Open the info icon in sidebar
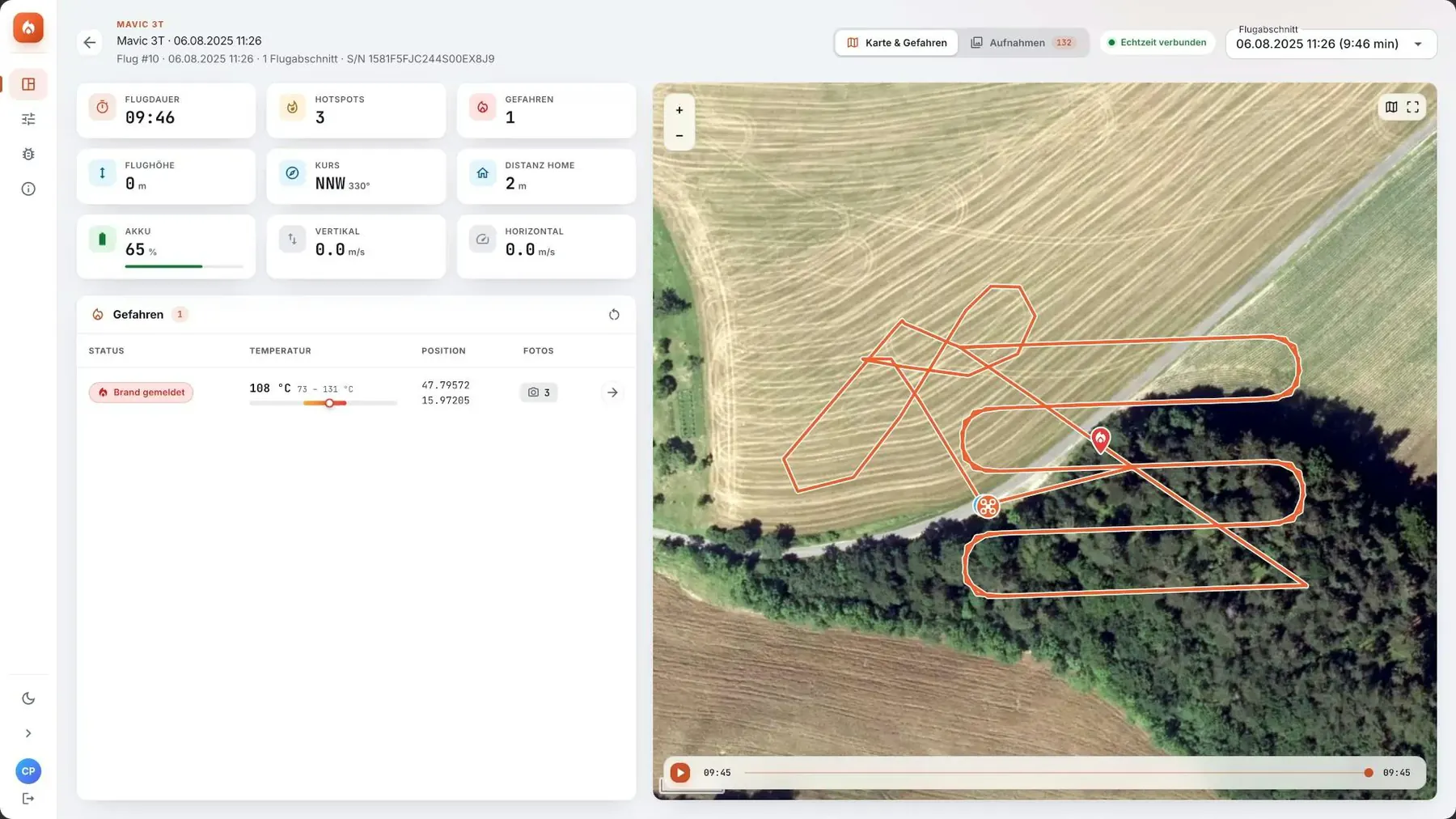This screenshot has height=819, width=1456. tap(28, 189)
